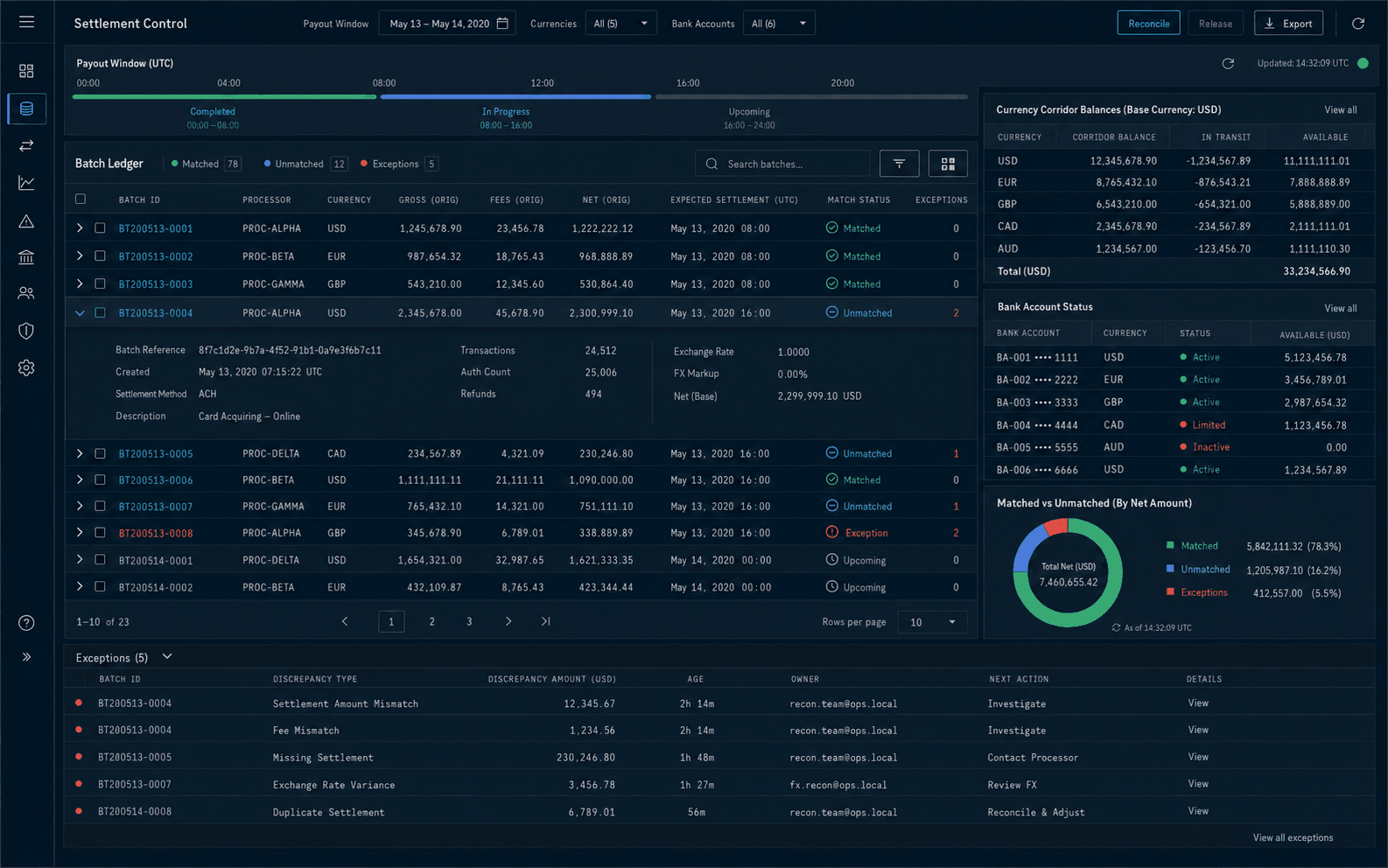
Task: Check the BT200513-0001 row checkbox
Action: (100, 227)
